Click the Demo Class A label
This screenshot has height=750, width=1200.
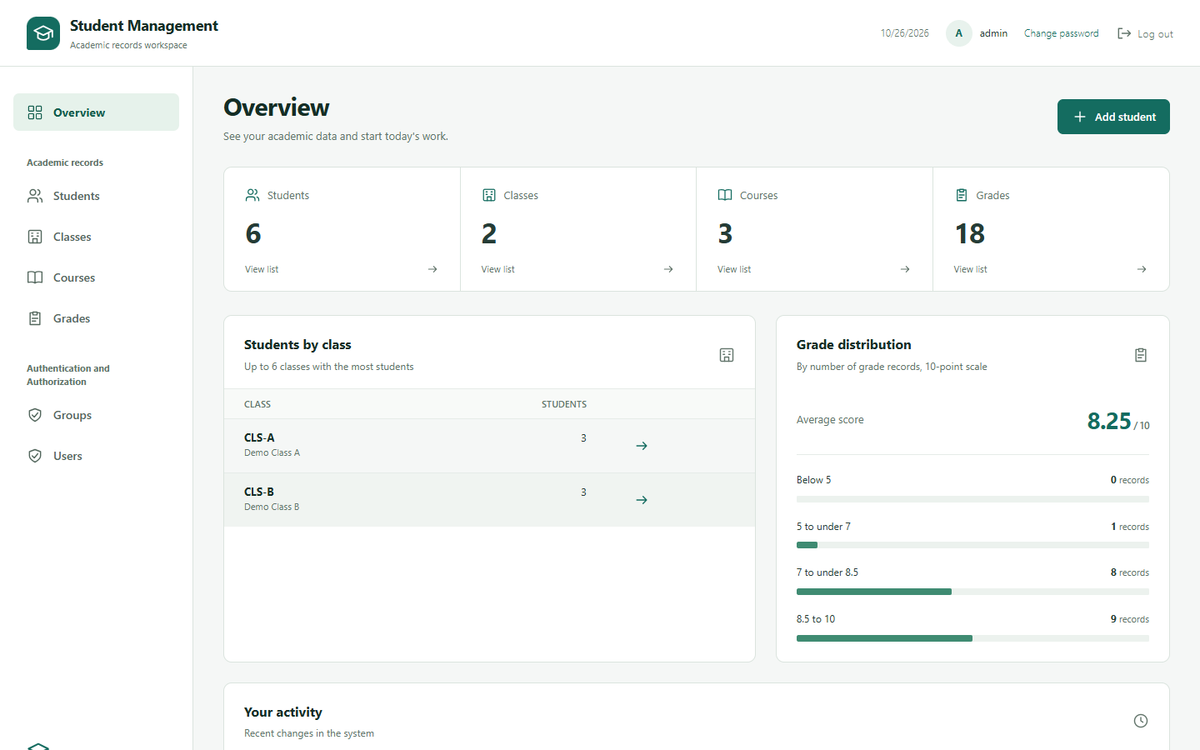[x=272, y=453]
